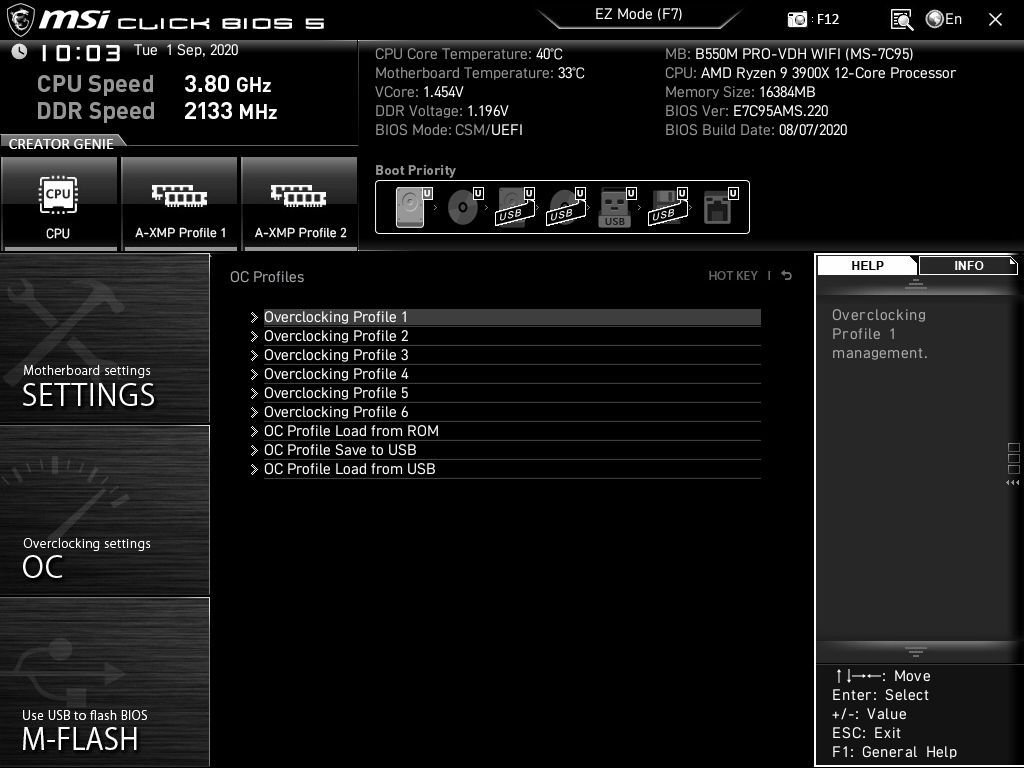1024x768 pixels.
Task: Open the OC overclocking settings section
Action: 104,511
